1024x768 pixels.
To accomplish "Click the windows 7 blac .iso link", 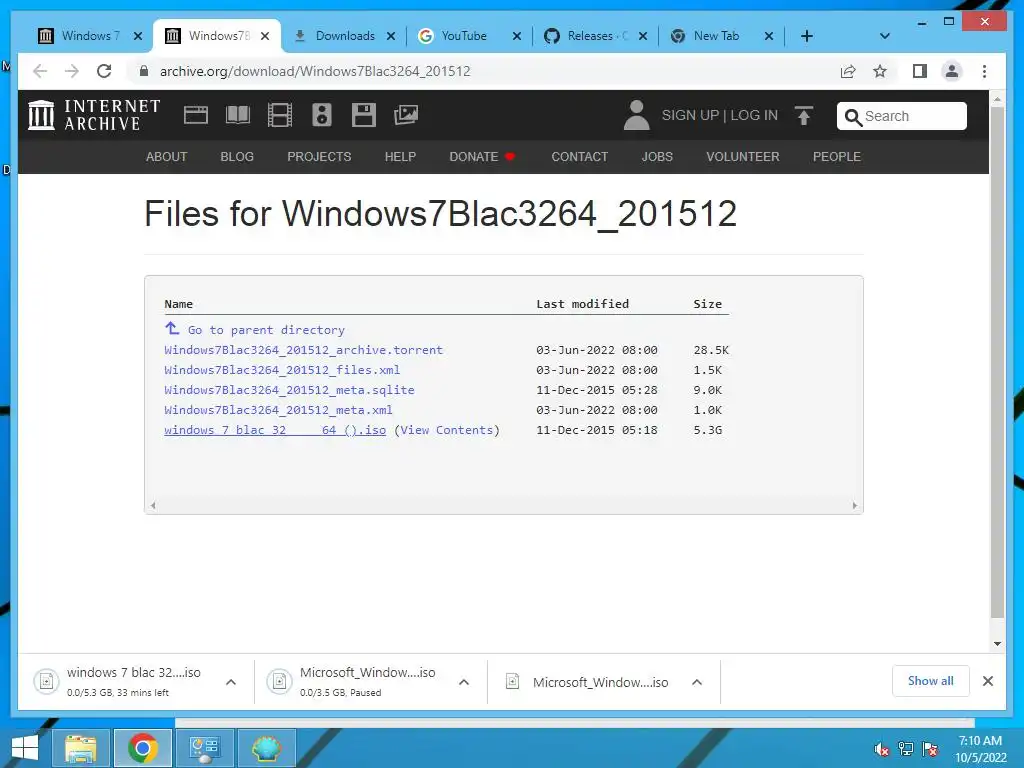I will 275,430.
